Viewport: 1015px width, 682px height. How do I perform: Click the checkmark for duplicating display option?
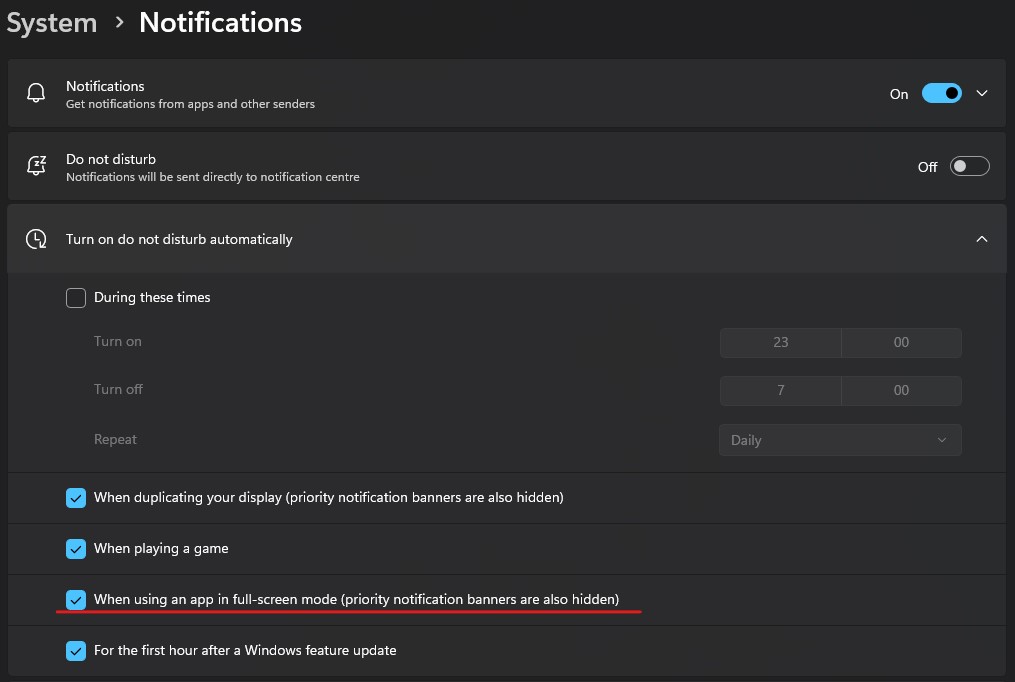(76, 497)
